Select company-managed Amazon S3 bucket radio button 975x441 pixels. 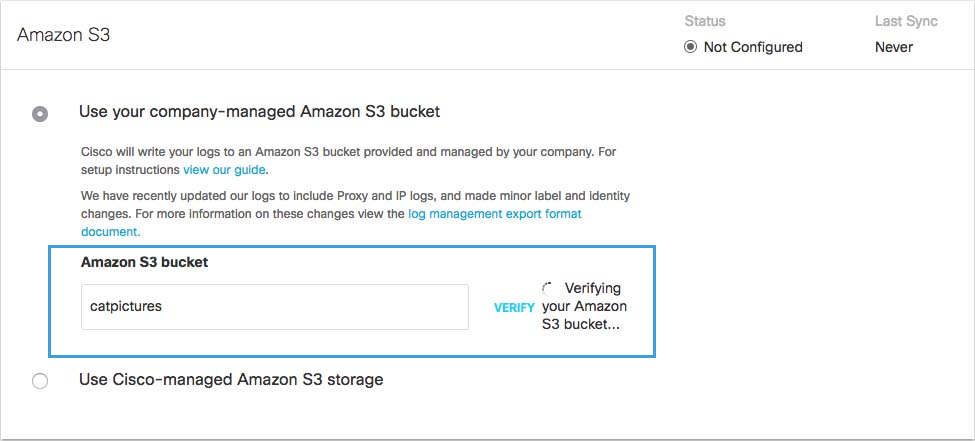point(40,114)
